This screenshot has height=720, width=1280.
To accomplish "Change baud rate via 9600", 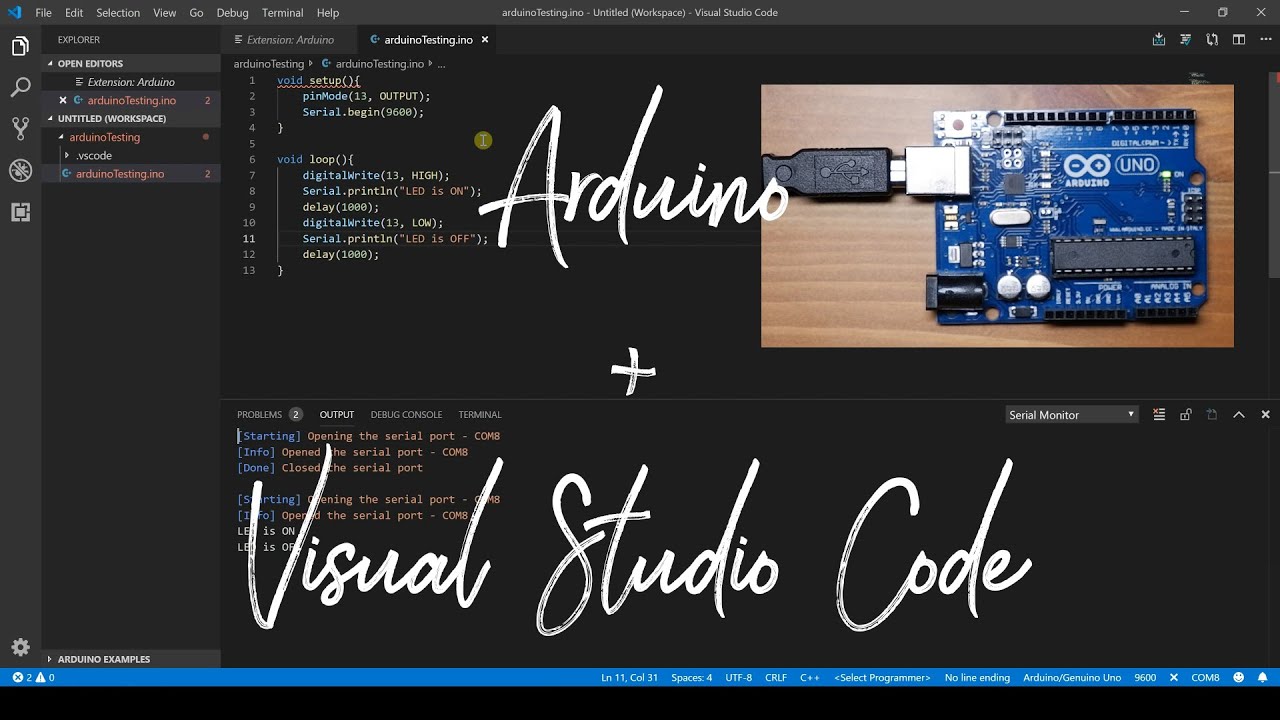I will tap(1145, 677).
